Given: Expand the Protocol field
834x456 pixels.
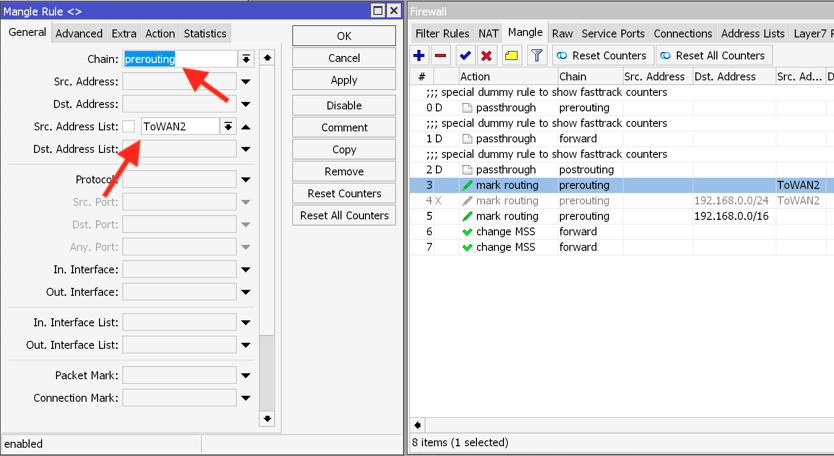Looking at the screenshot, I should 246,180.
